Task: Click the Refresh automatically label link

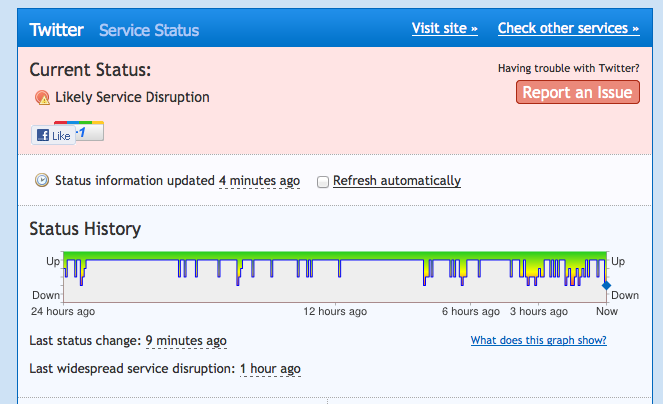Action: click(x=397, y=181)
